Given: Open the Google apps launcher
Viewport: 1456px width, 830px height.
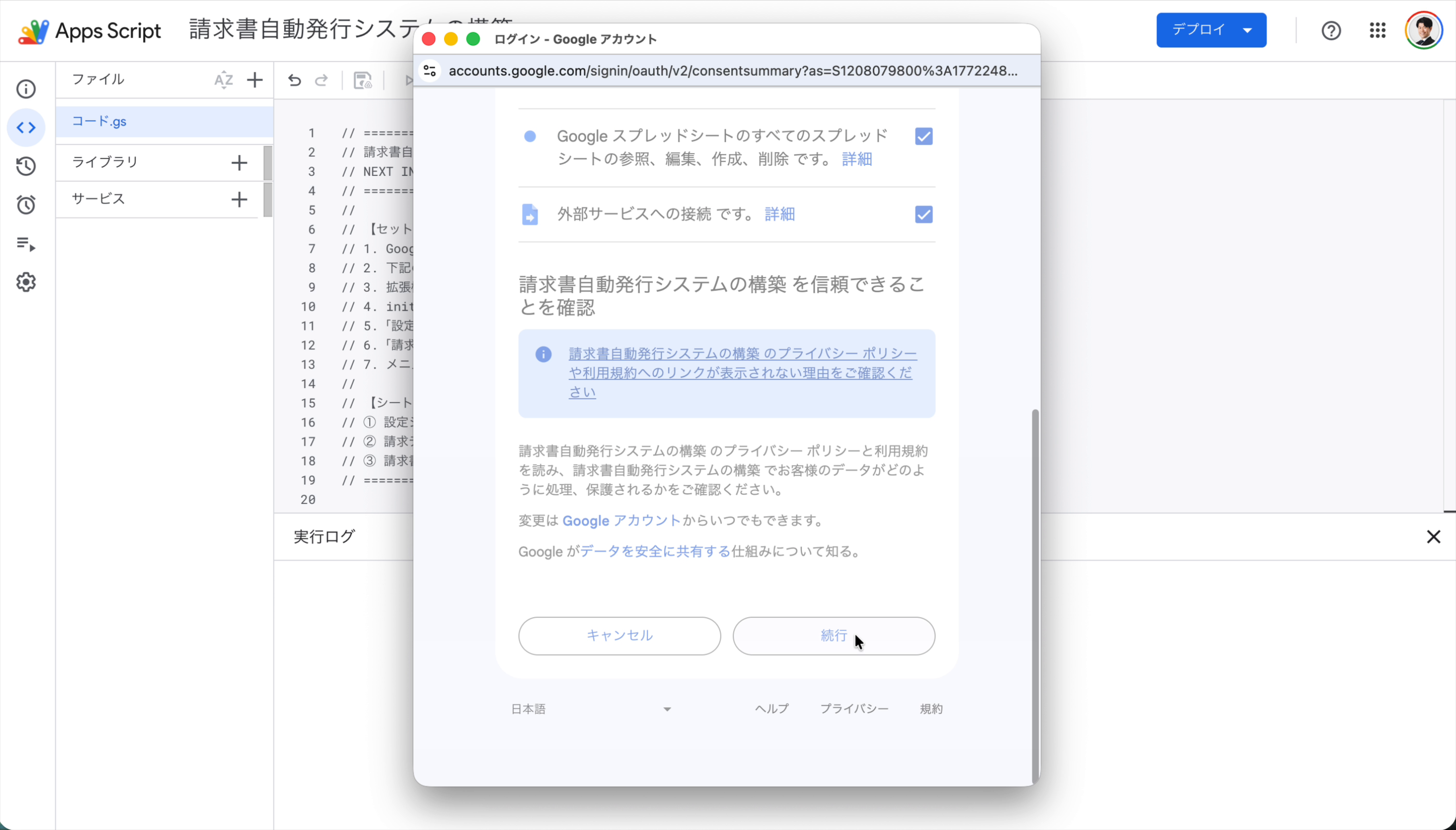Looking at the screenshot, I should click(x=1377, y=30).
